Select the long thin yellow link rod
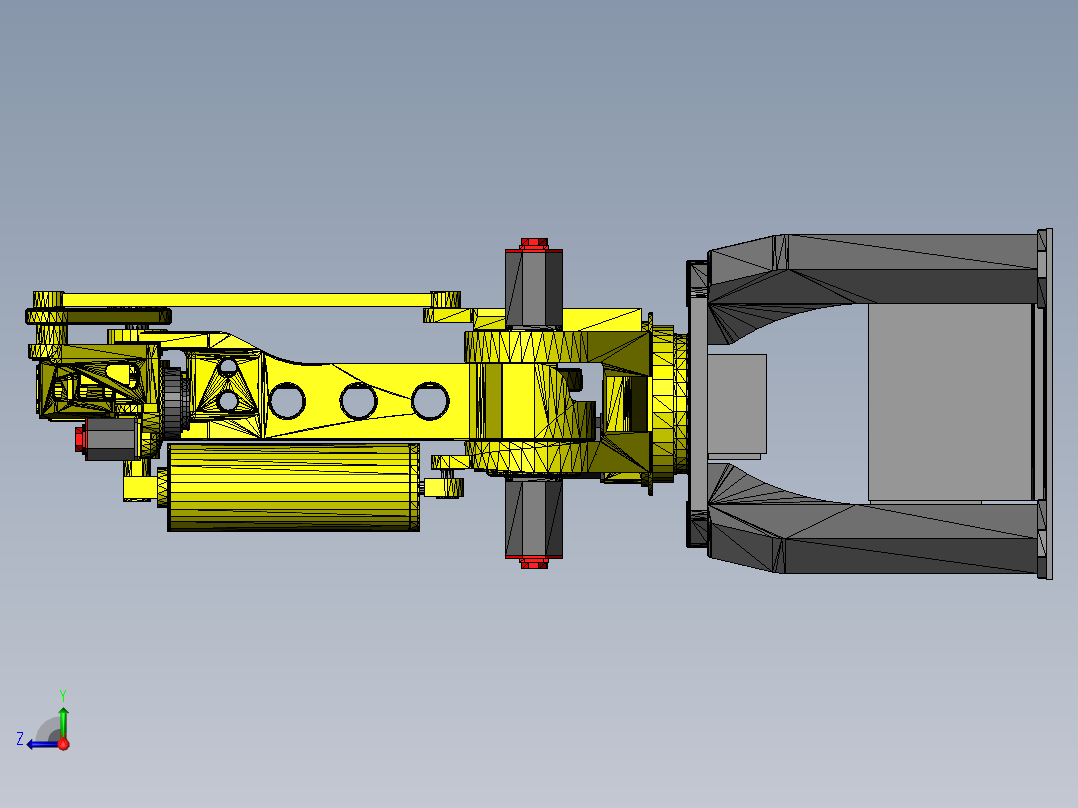The height and width of the screenshot is (808, 1078). pos(247,300)
